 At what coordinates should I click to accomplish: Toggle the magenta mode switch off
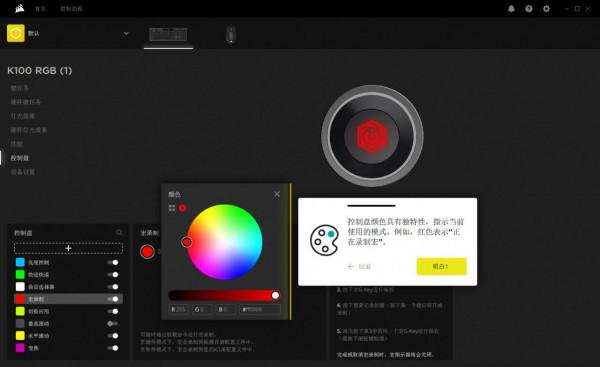pos(113,348)
